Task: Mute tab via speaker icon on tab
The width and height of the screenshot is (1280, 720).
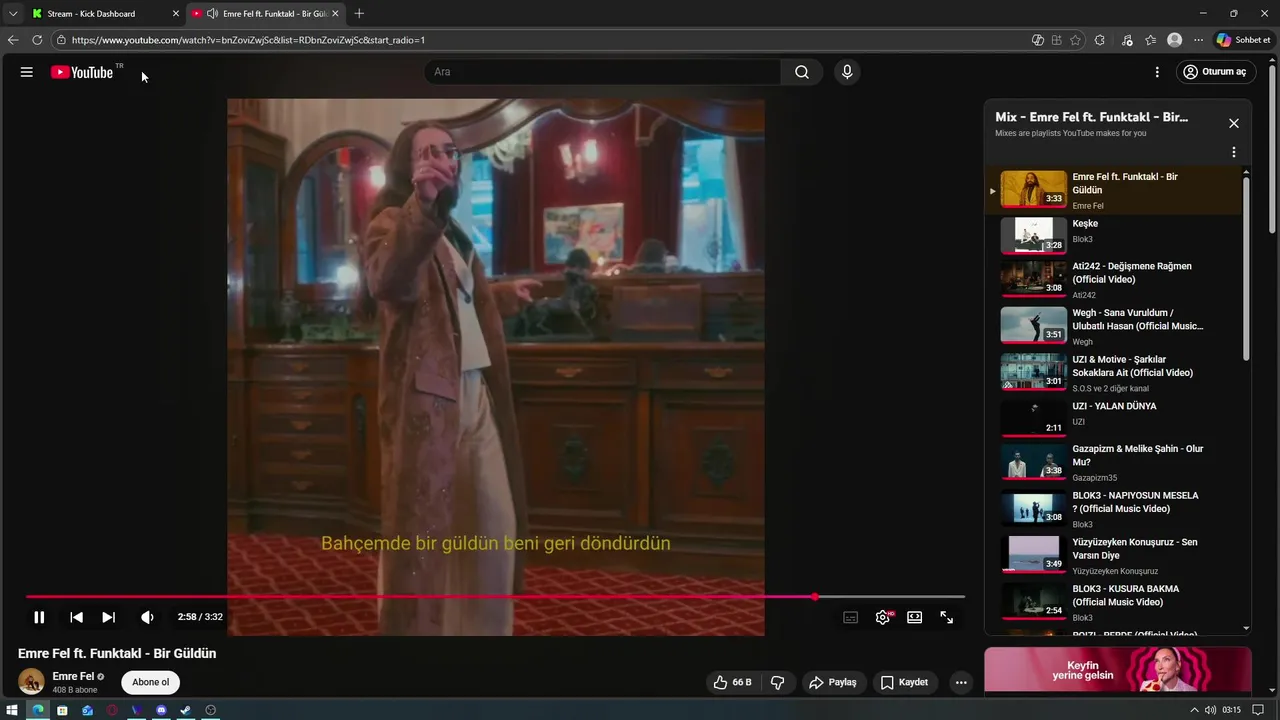Action: [x=212, y=14]
